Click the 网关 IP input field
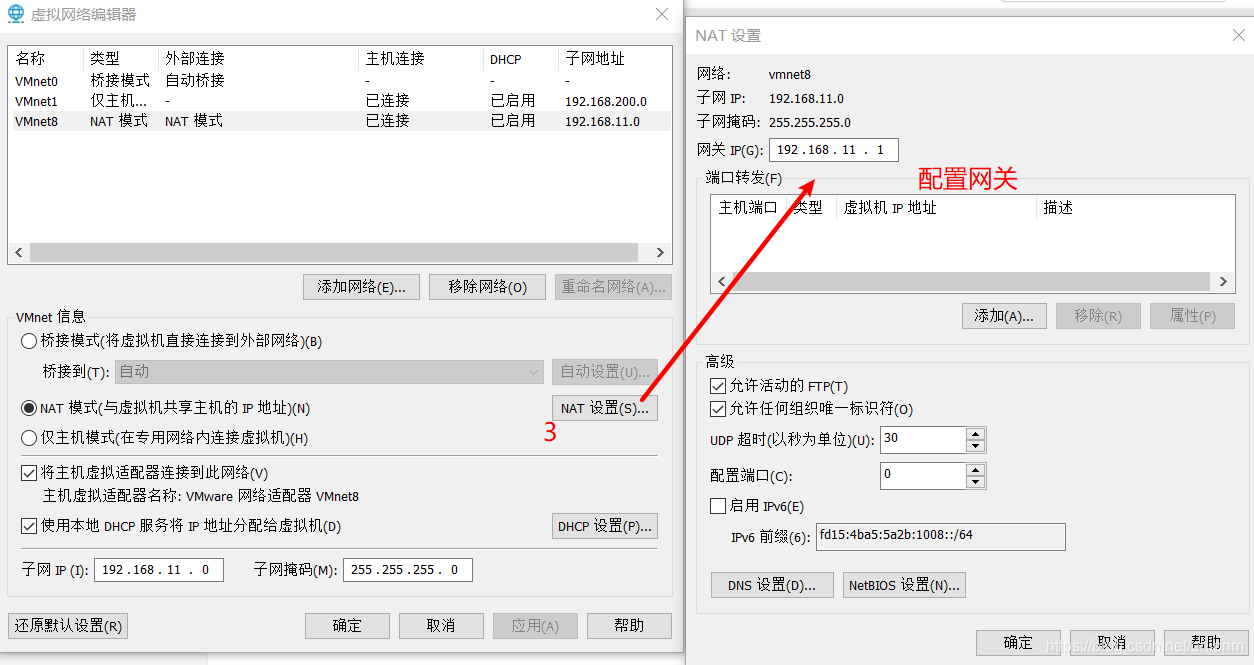1254x665 pixels. (834, 150)
